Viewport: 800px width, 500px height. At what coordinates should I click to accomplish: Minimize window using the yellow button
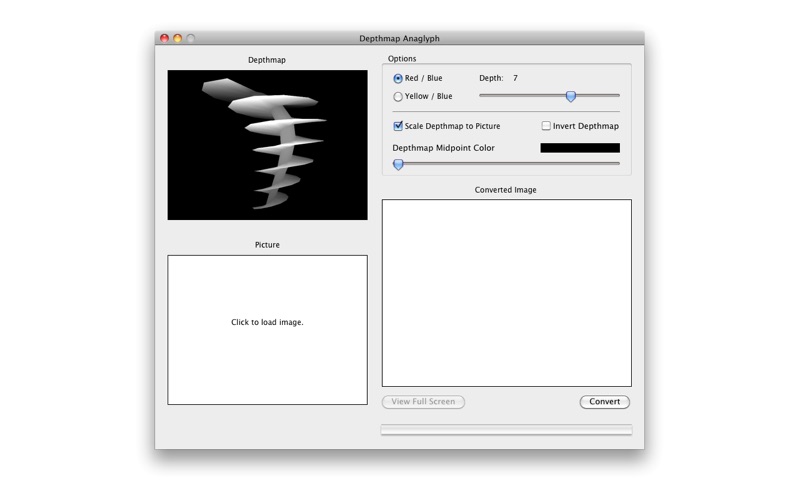tap(178, 38)
